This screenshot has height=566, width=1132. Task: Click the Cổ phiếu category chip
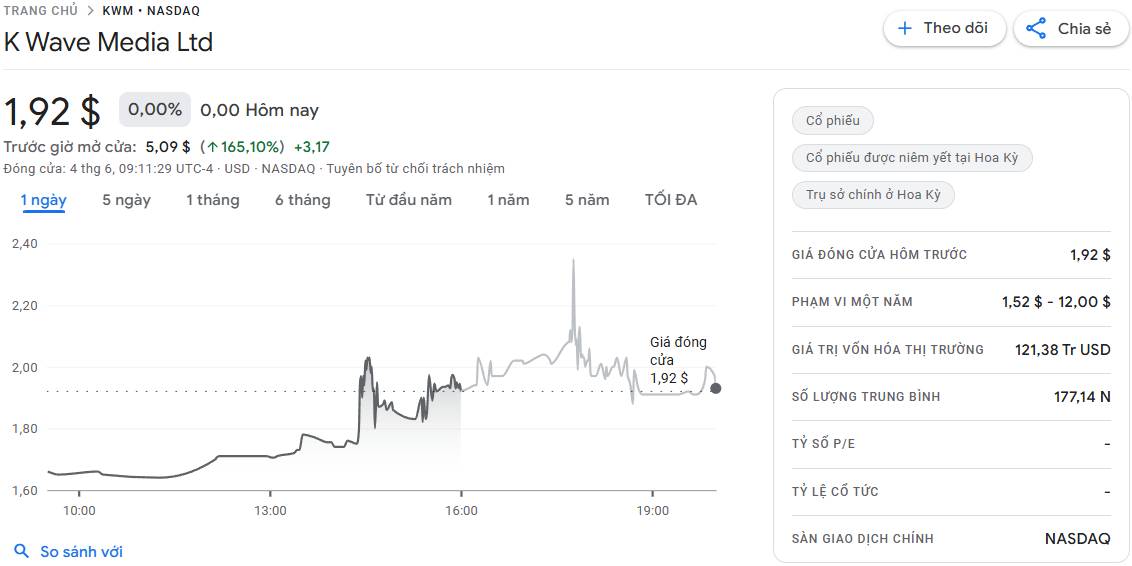click(832, 121)
